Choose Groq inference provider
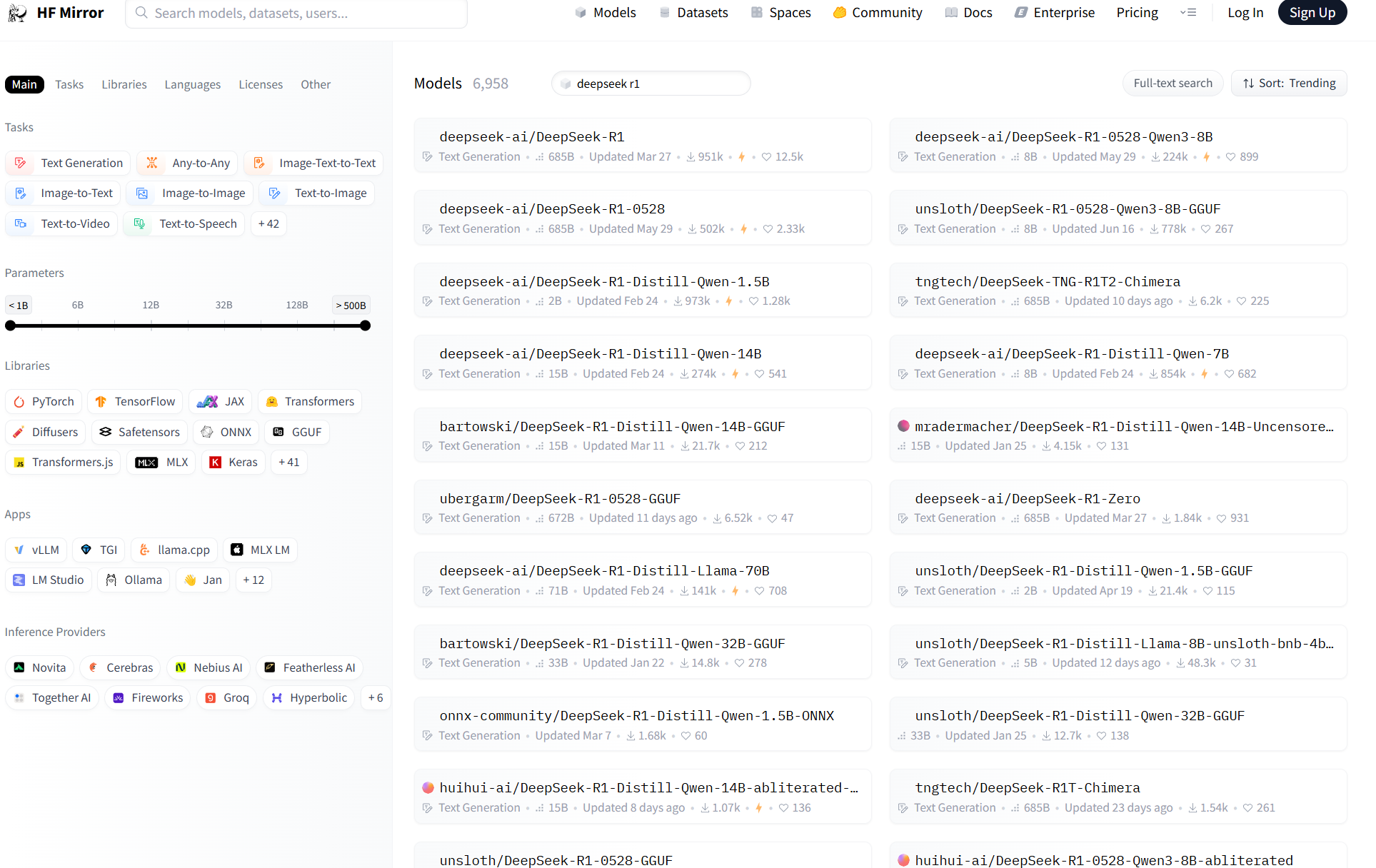The height and width of the screenshot is (868, 1376). point(226,697)
